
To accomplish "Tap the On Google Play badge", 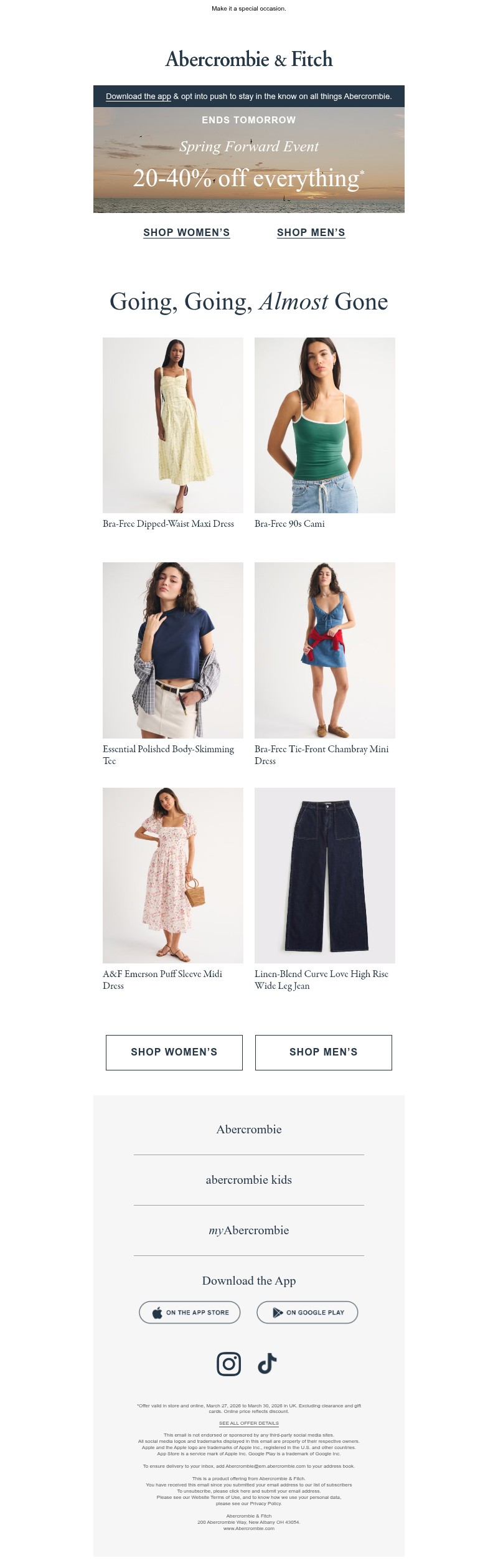I will (x=308, y=1312).
